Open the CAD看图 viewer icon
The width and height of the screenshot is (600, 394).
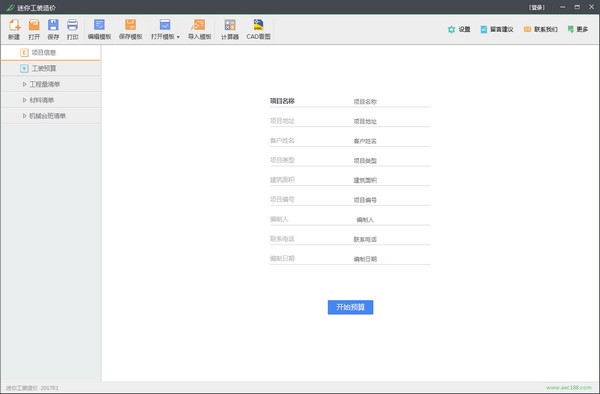pos(258,29)
